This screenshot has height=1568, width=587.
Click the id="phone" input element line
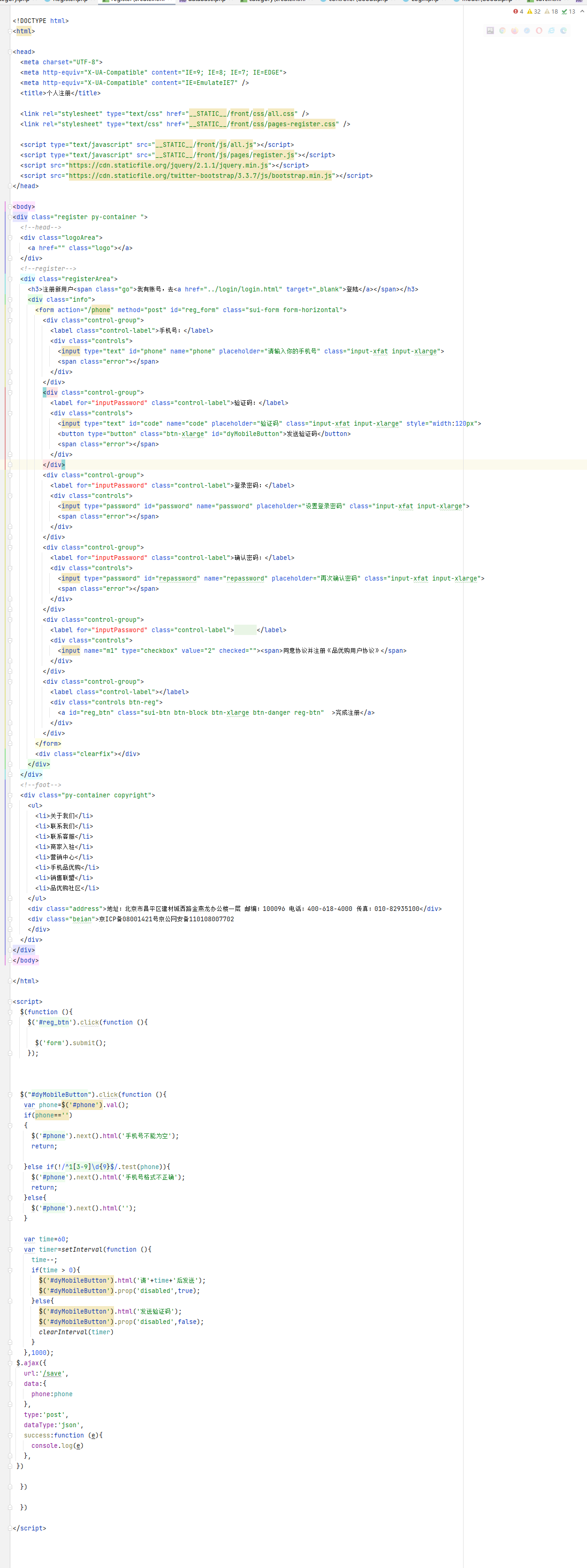tap(251, 352)
